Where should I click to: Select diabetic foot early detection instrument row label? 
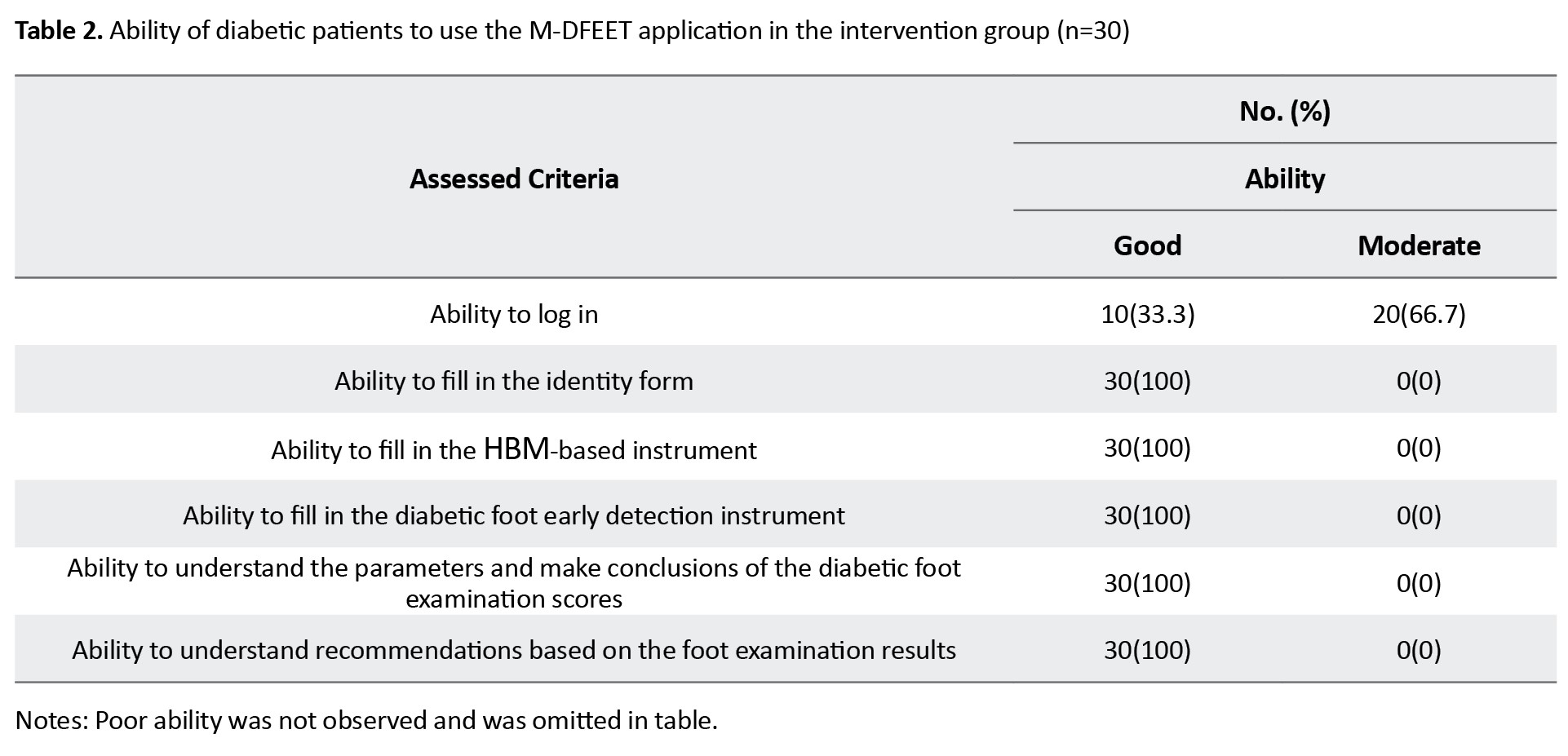pos(514,515)
